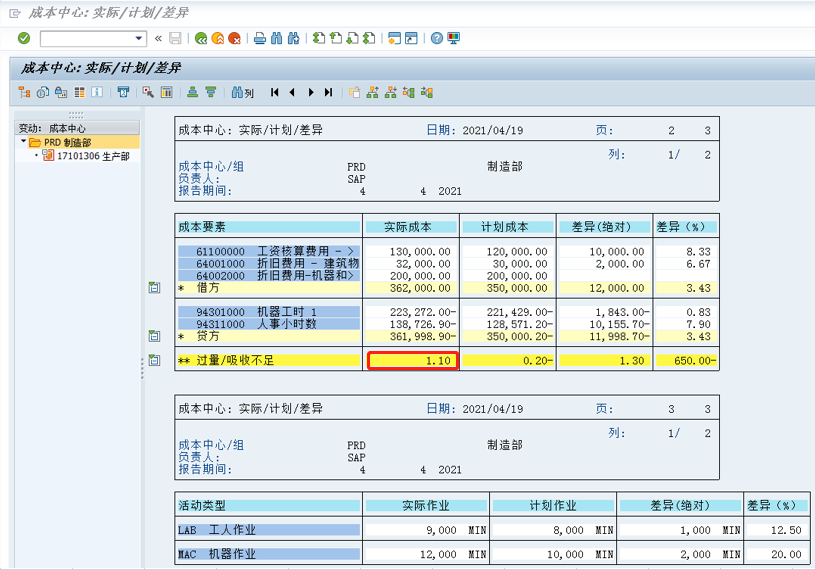Click the Print icon
815x570 pixels.
(x=260, y=38)
